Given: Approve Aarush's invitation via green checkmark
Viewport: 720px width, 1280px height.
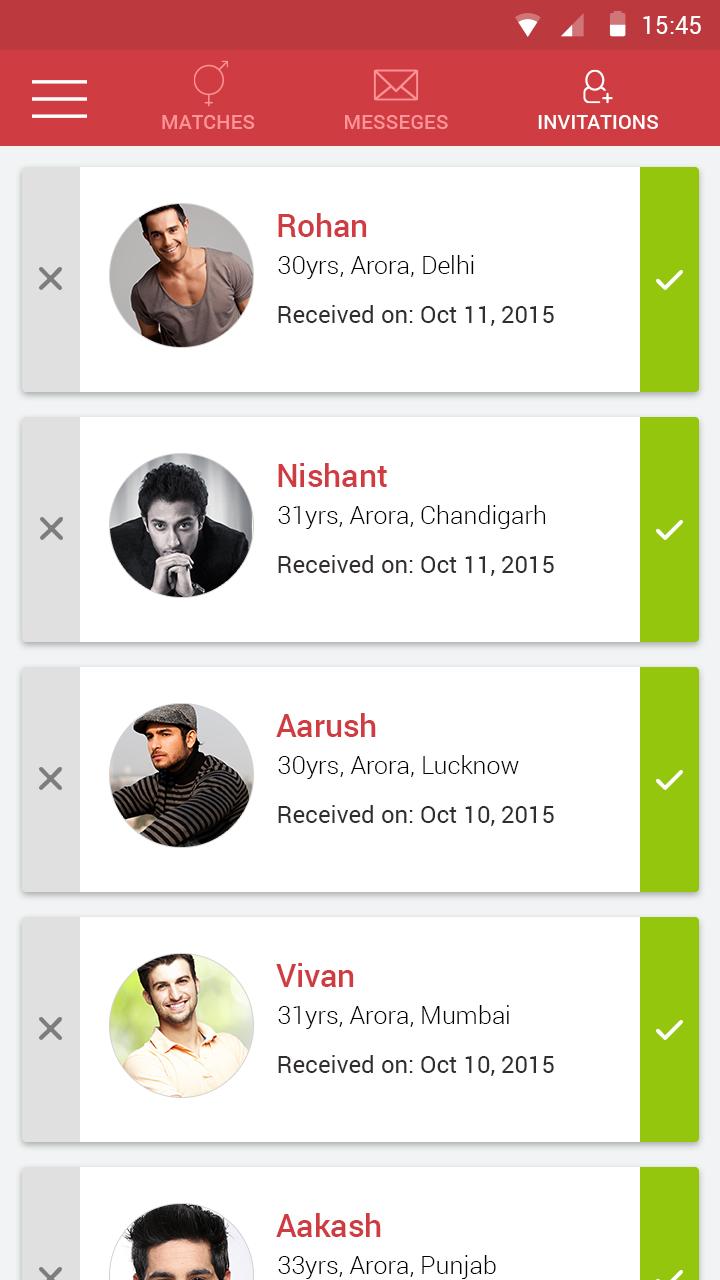Looking at the screenshot, I should (669, 779).
